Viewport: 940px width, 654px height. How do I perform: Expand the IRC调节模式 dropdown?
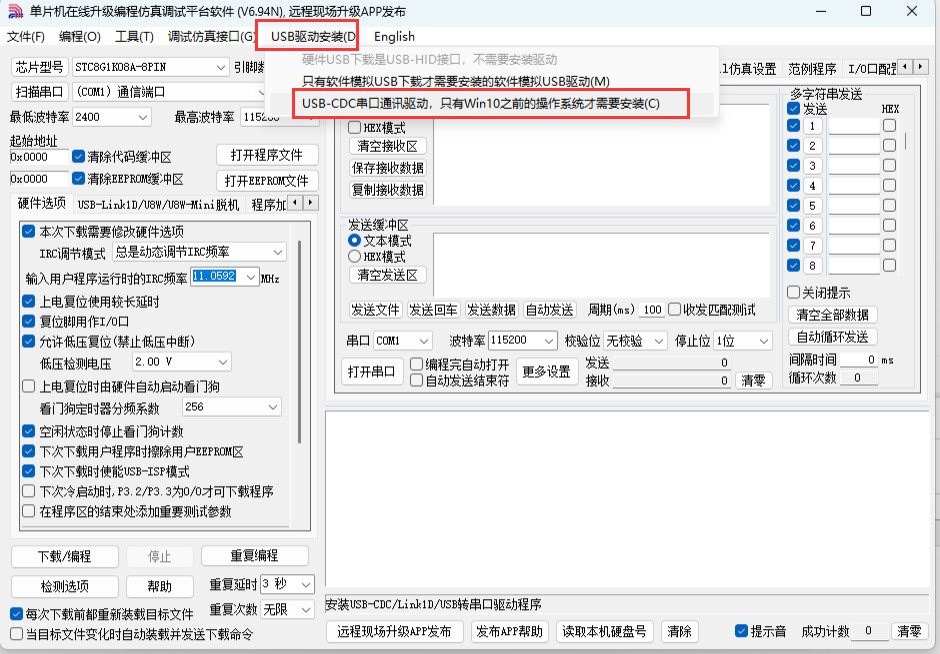pyautogui.click(x=278, y=252)
